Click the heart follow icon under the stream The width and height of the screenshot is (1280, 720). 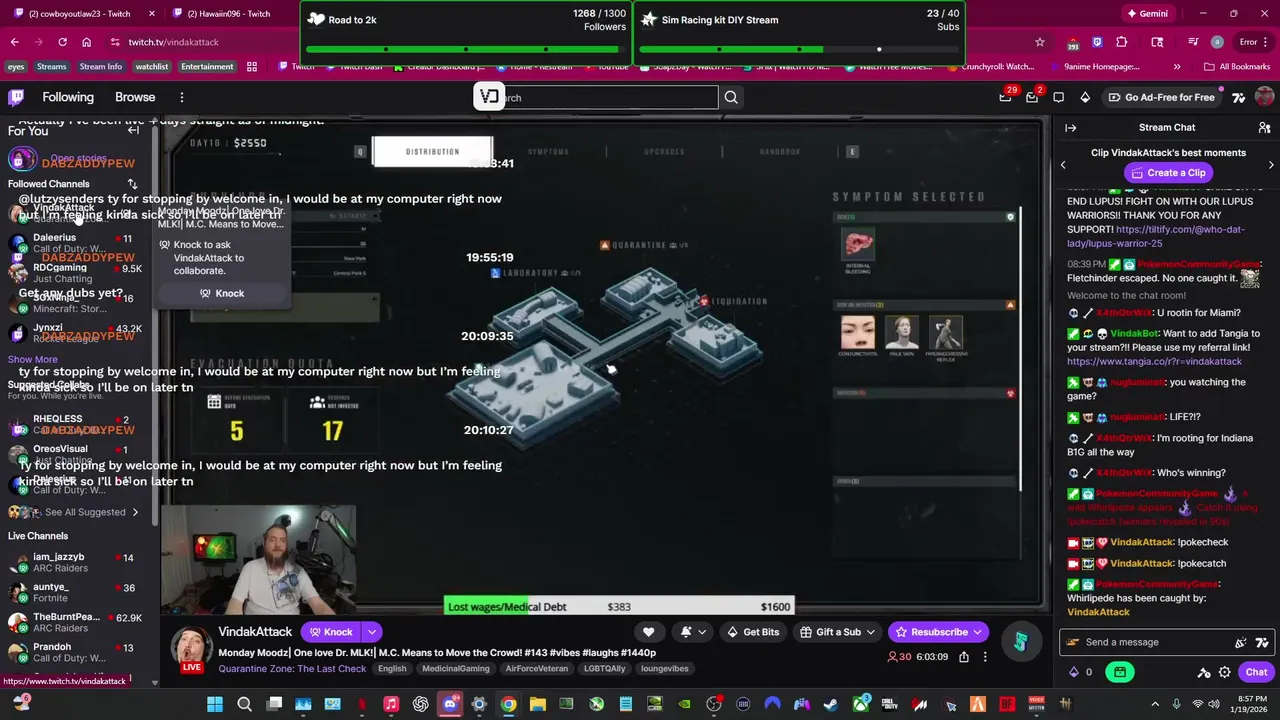pos(648,632)
